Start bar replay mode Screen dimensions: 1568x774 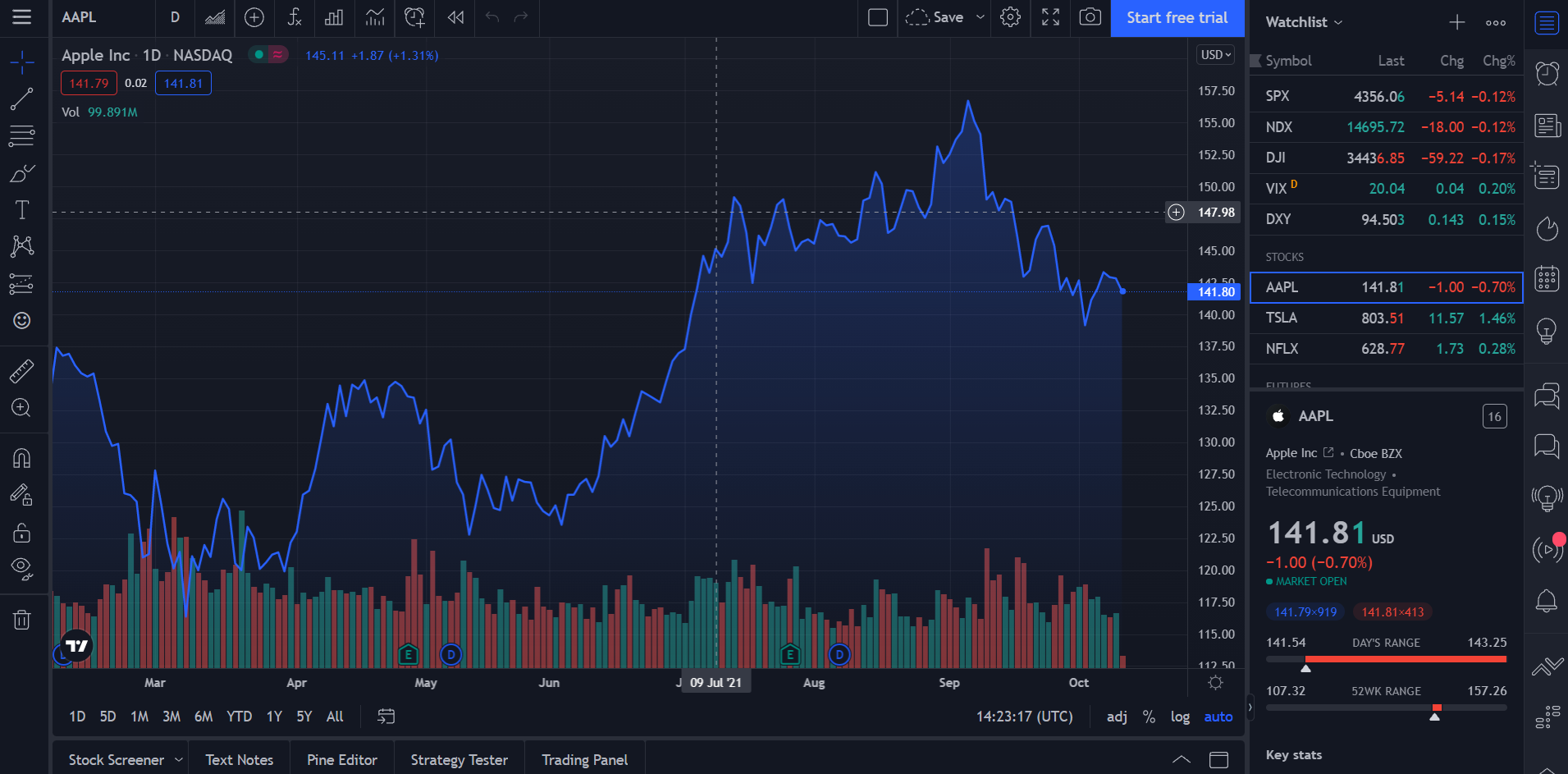point(456,17)
